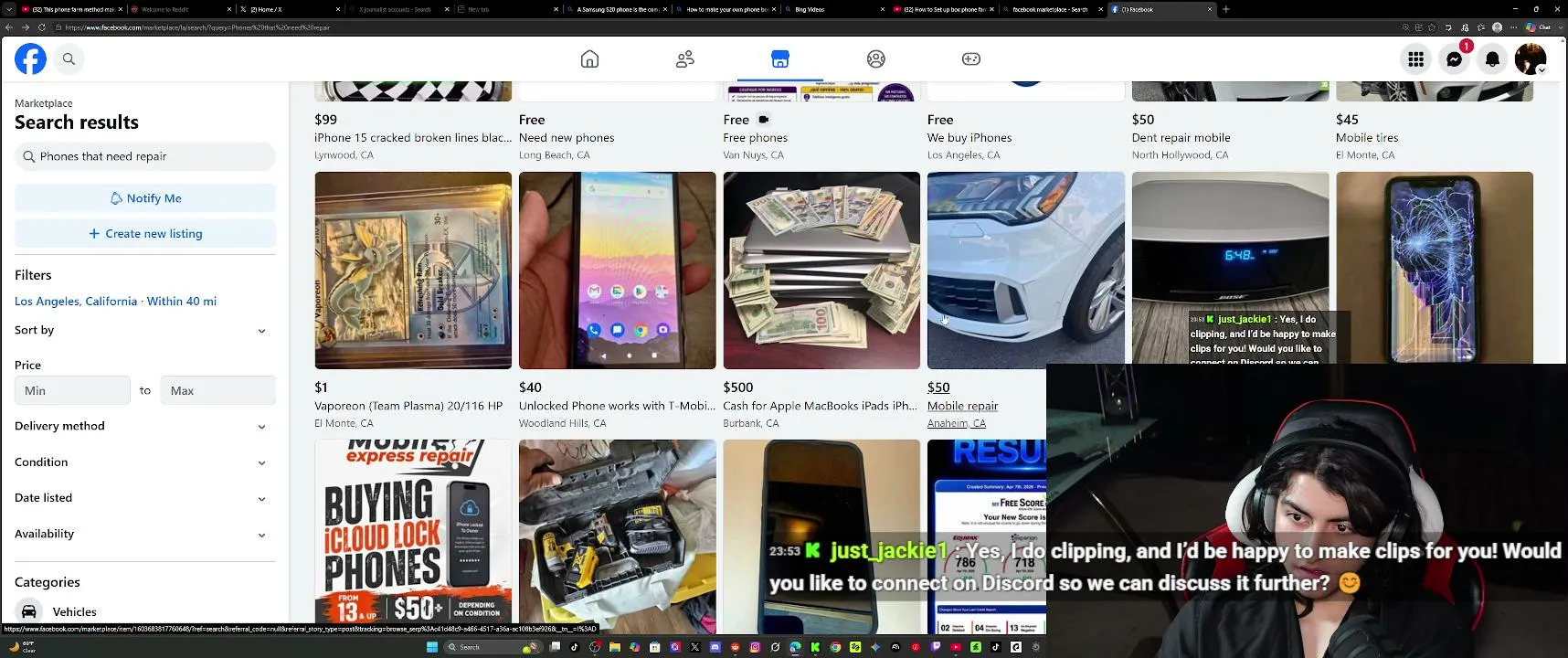Launch Discord from the taskbar
1568x658 pixels.
(x=715, y=647)
